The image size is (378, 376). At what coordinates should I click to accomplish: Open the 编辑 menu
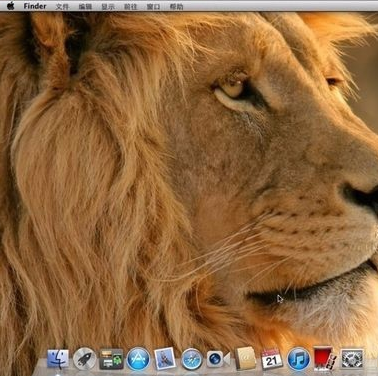click(x=85, y=6)
